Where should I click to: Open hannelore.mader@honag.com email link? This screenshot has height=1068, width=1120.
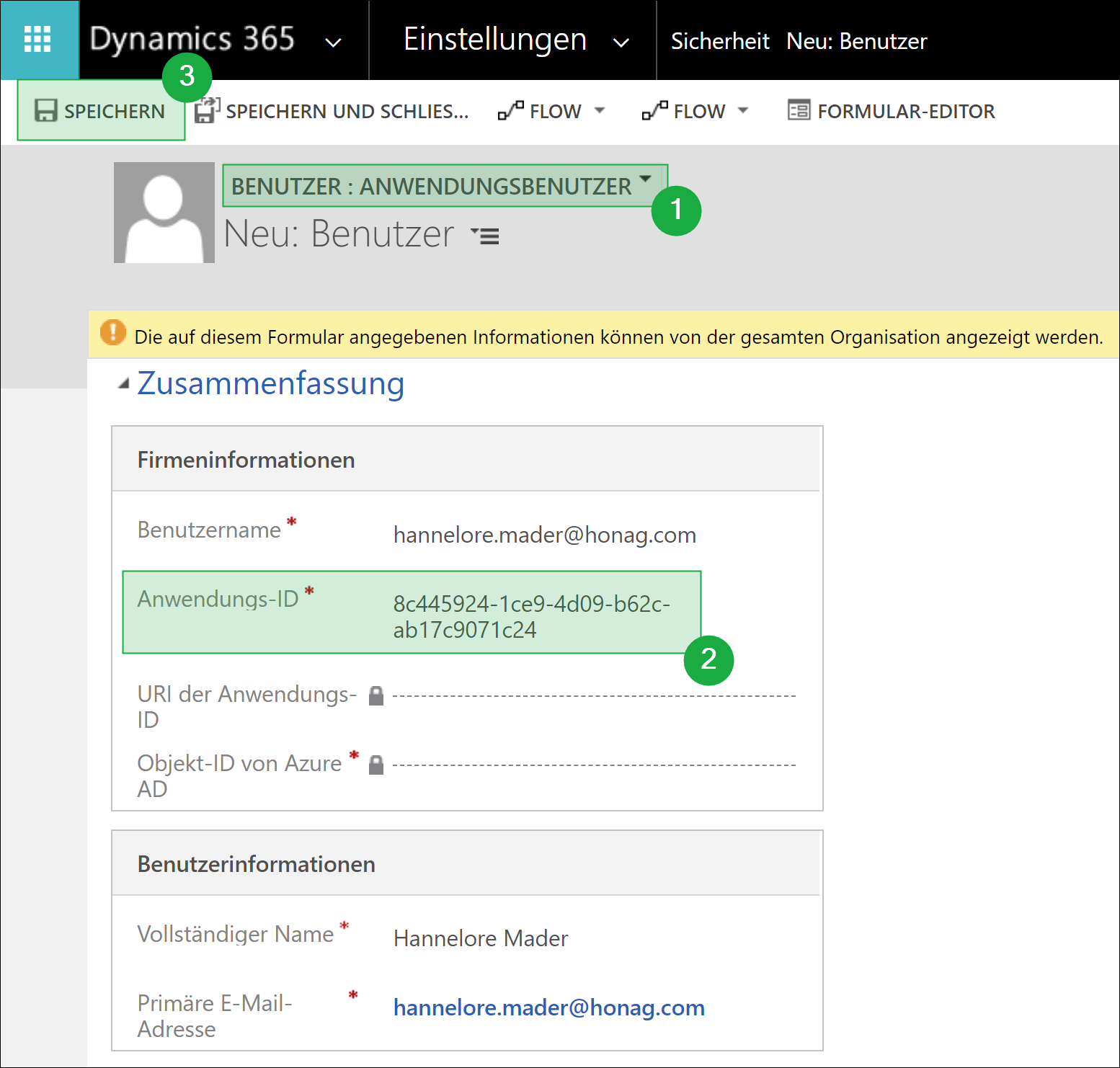[x=548, y=1007]
